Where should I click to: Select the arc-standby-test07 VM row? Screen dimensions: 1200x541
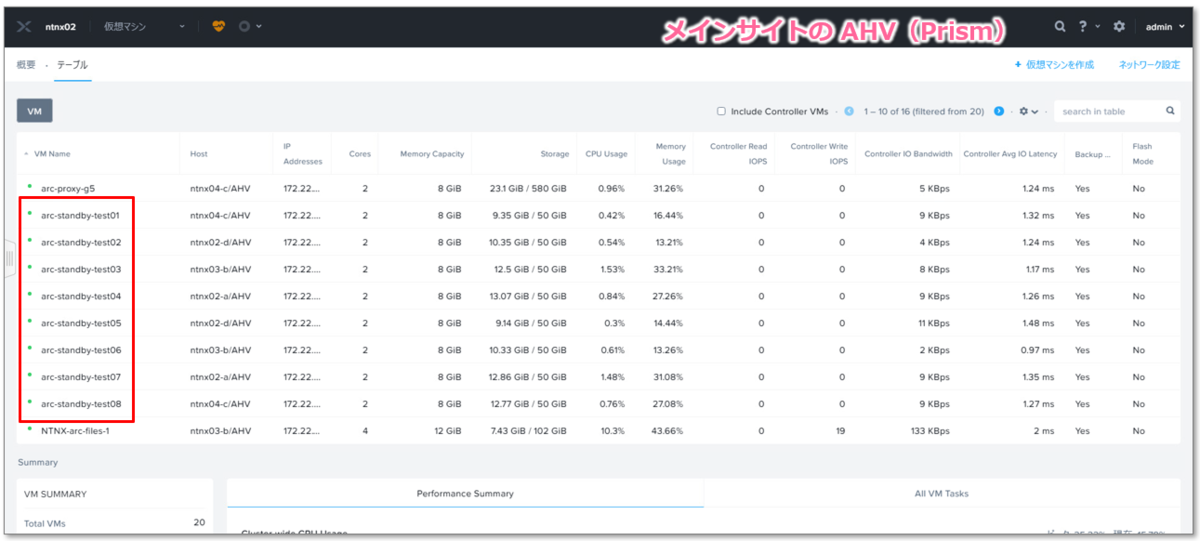(598, 377)
